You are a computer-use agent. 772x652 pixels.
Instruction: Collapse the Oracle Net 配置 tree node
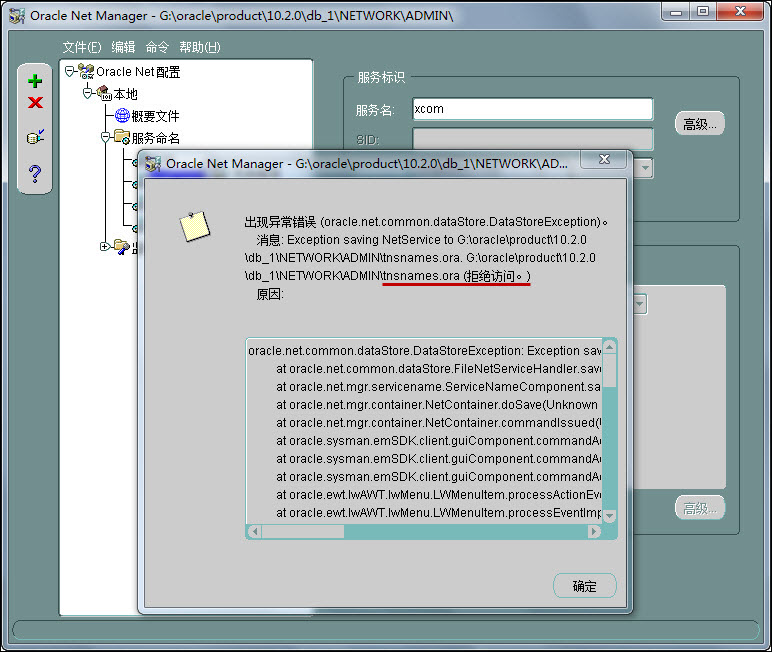pos(69,72)
